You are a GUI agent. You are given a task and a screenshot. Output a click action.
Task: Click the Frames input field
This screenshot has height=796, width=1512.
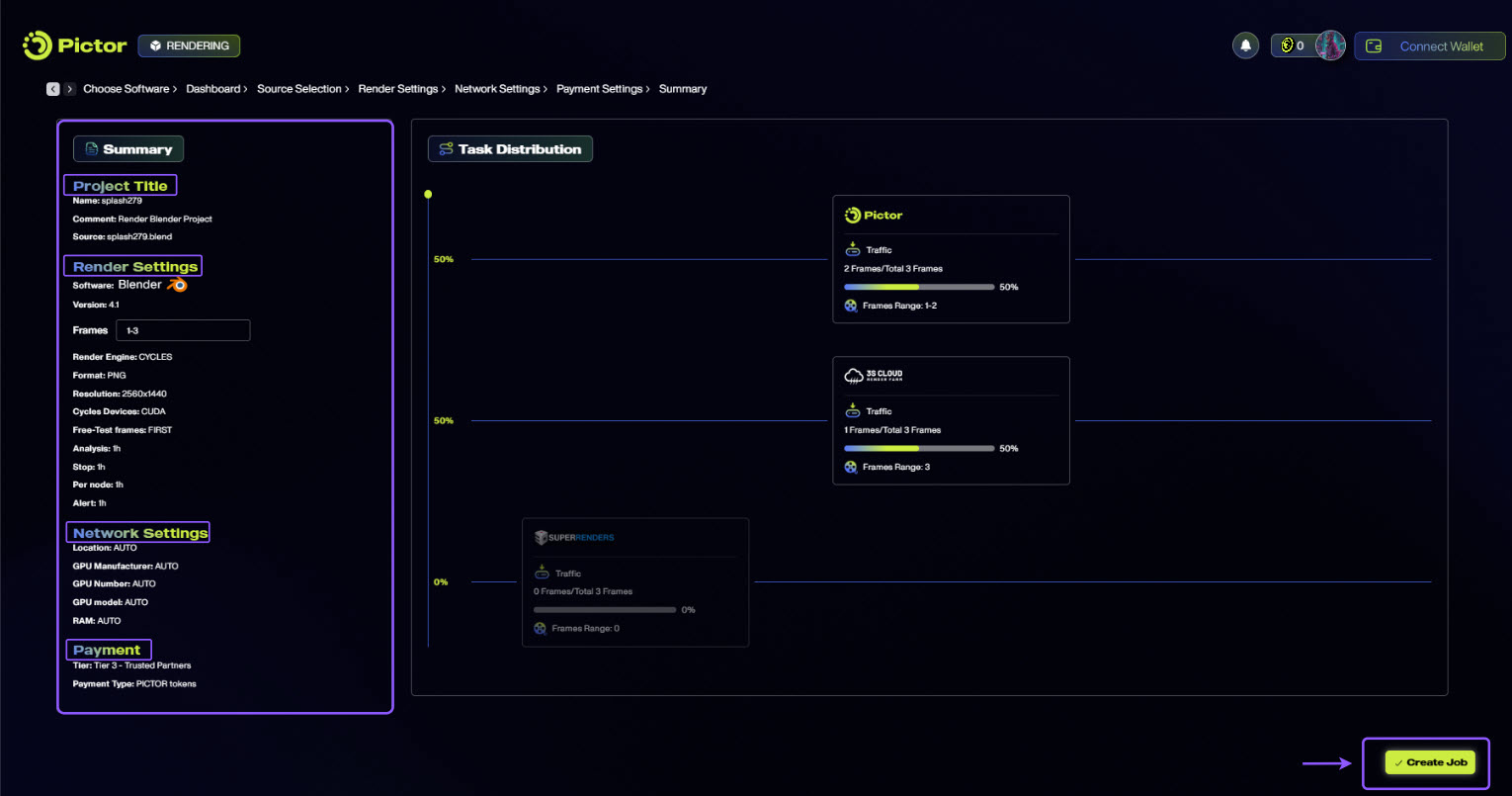point(183,330)
